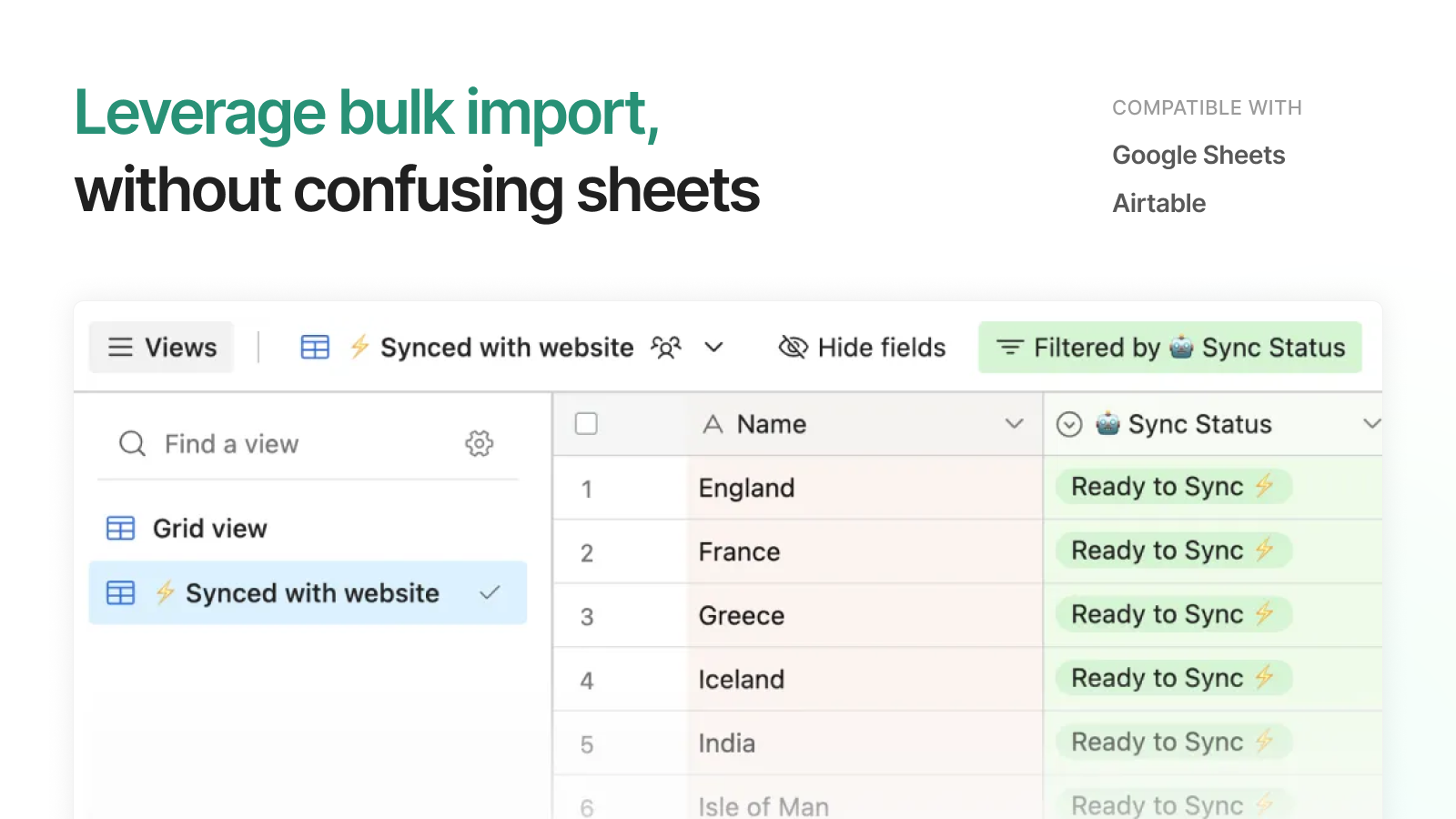The width and height of the screenshot is (1456, 819).
Task: Select the England name cell
Action: 864,488
